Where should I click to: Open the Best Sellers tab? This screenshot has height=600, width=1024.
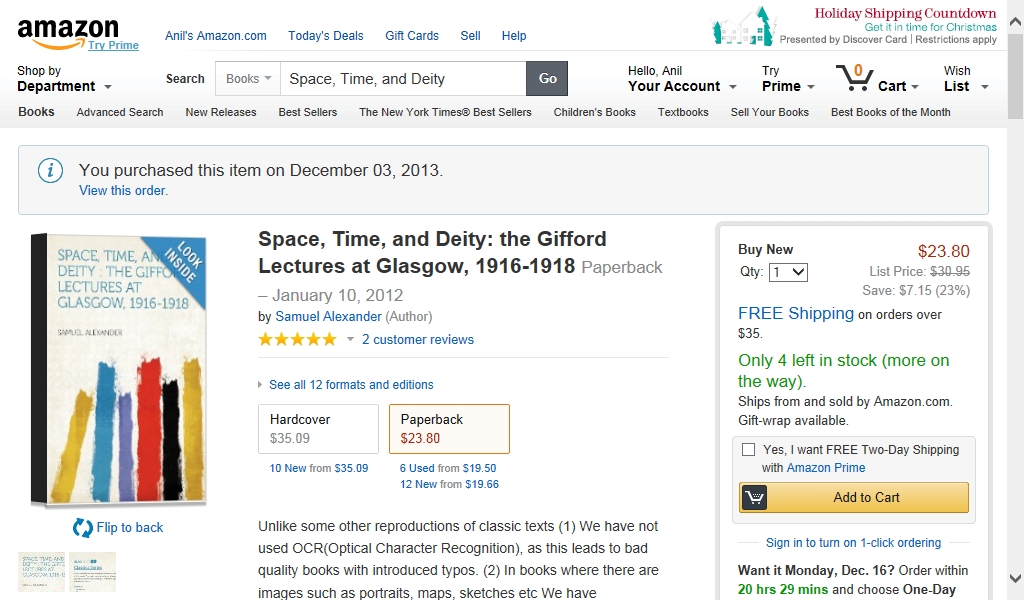tap(308, 112)
